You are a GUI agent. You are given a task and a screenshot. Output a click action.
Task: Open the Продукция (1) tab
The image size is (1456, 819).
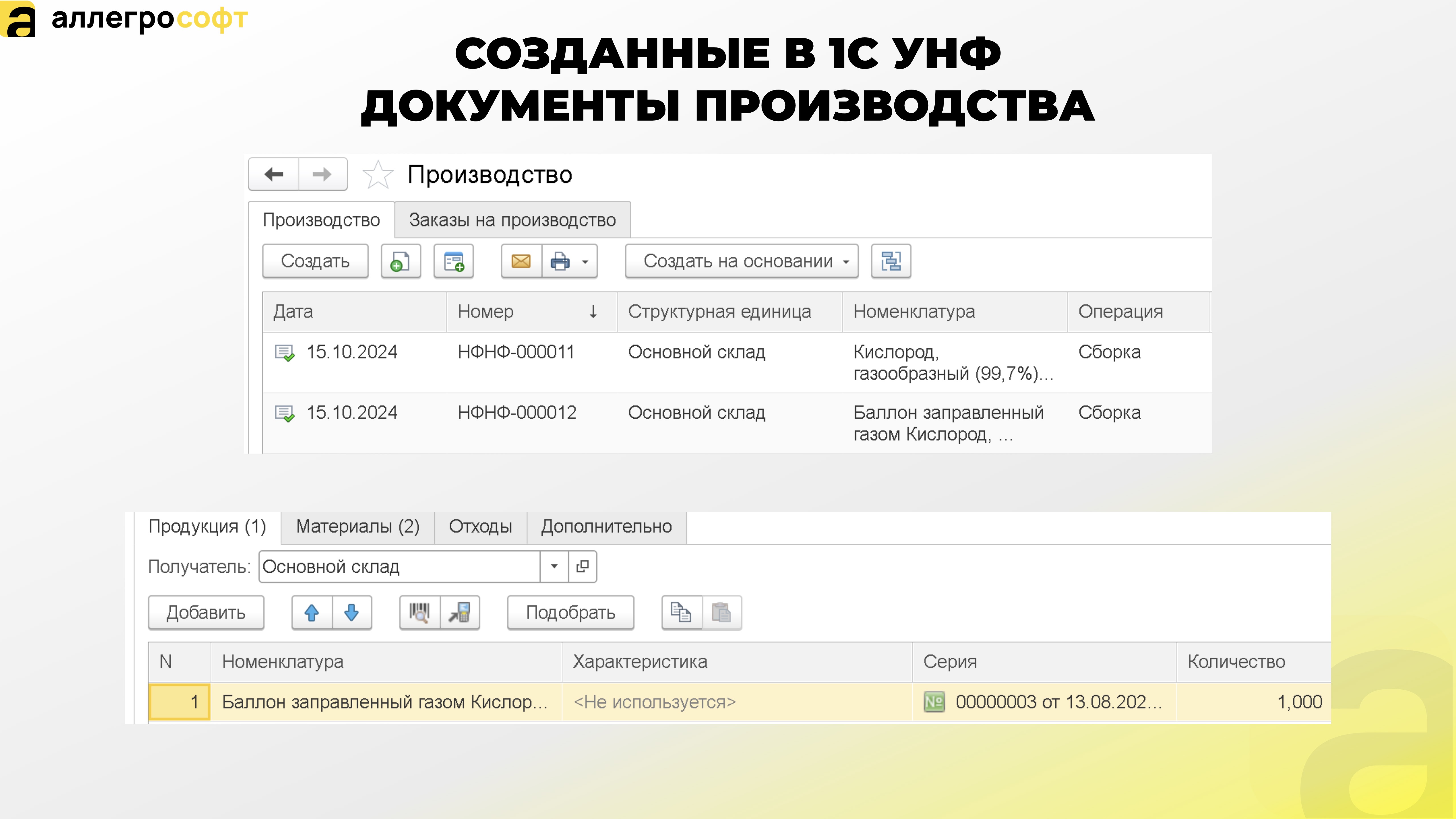(x=207, y=527)
